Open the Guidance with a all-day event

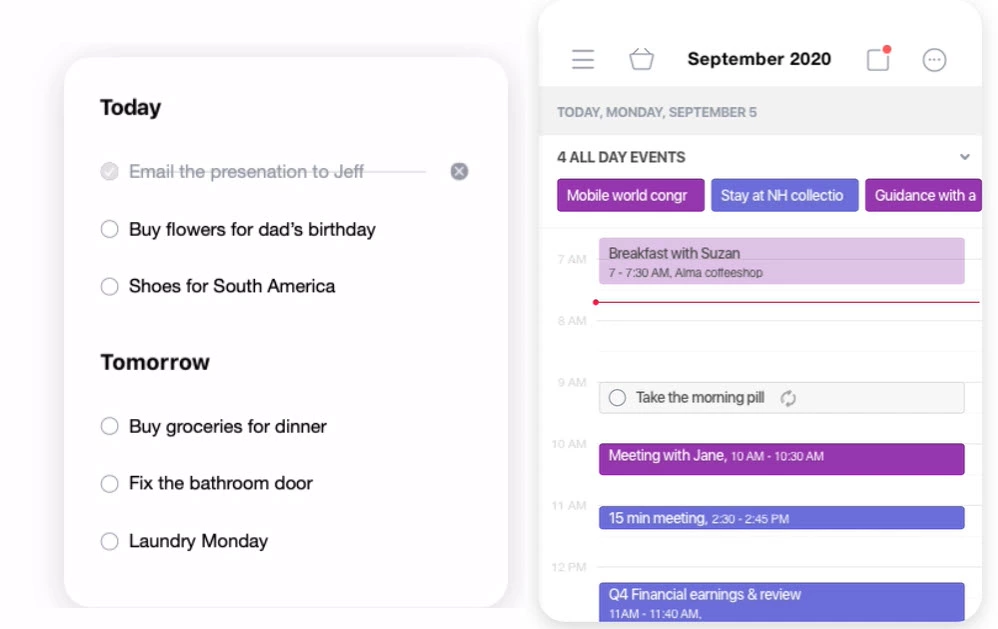[923, 195]
